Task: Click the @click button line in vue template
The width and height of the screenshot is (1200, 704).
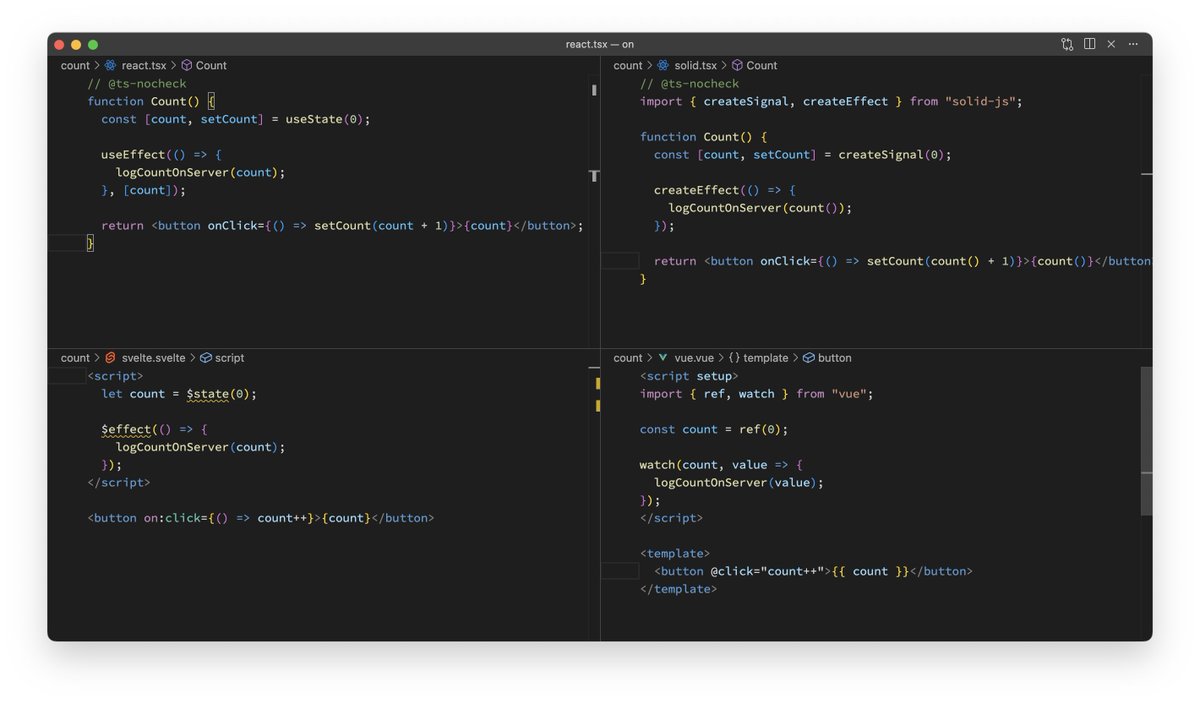Action: click(813, 571)
